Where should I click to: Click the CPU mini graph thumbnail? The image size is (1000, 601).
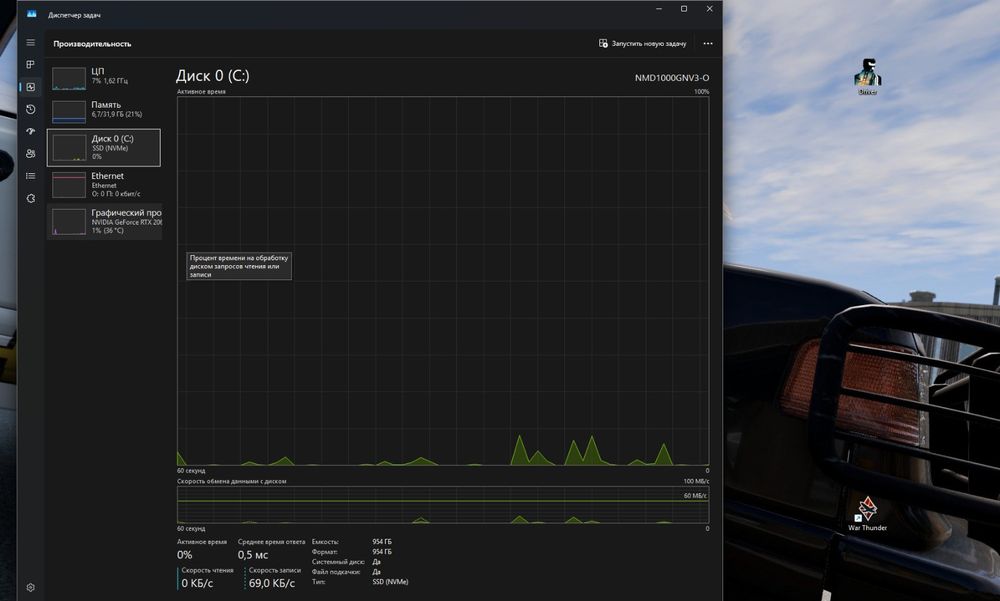[69, 79]
